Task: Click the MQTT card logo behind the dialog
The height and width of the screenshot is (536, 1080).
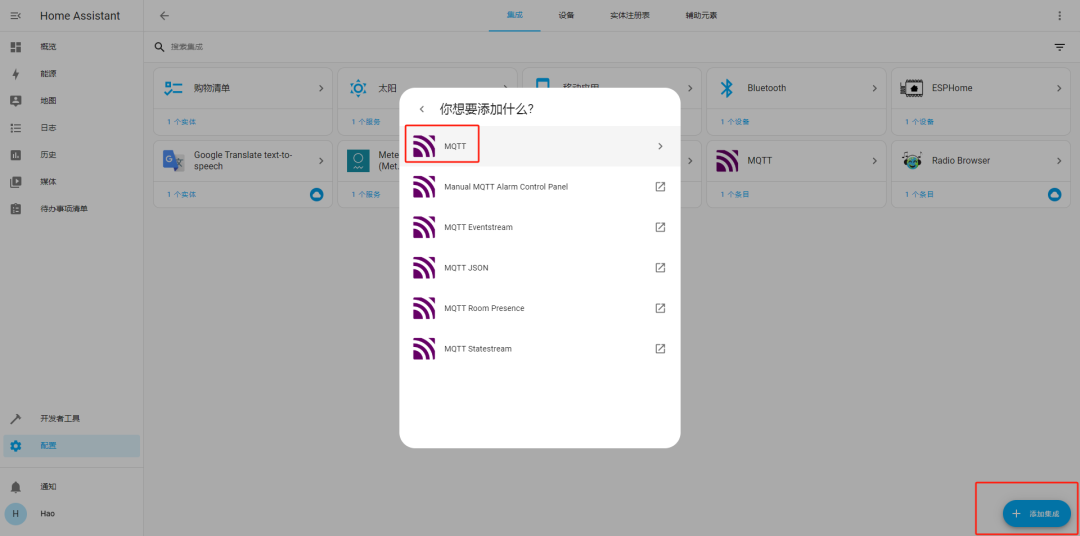Action: pos(727,161)
